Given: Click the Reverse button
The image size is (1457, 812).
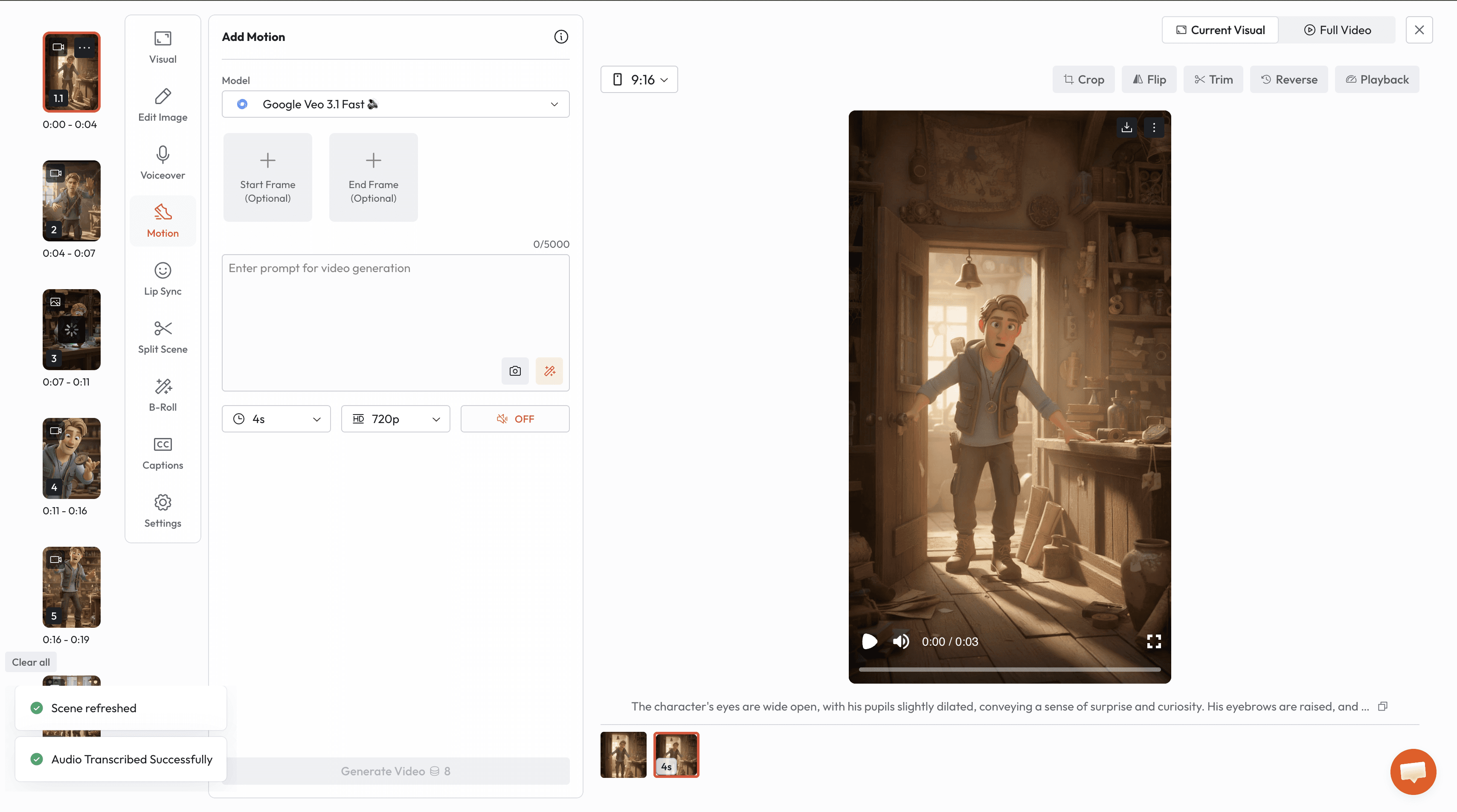Looking at the screenshot, I should (1289, 80).
